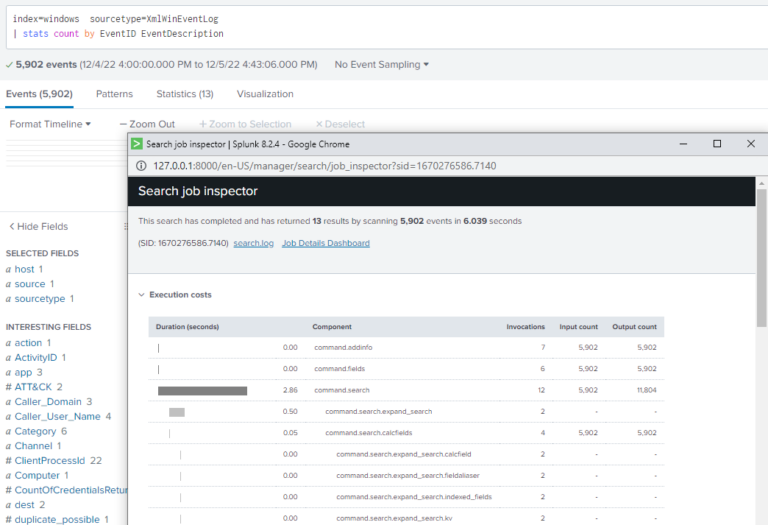Screen dimensions: 768x525
Task: Select the dest field
Action: click(24, 504)
